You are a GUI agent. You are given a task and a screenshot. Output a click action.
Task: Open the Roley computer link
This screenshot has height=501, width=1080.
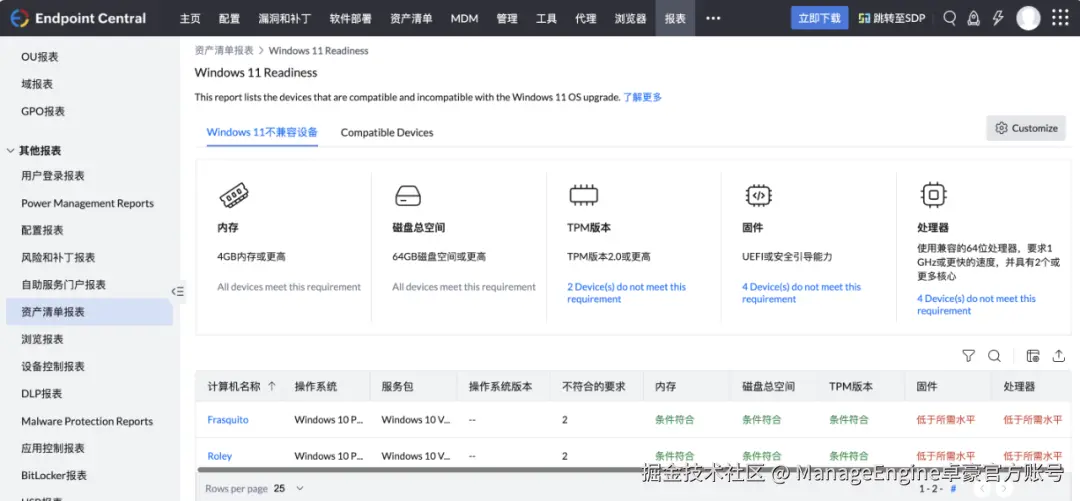tap(220, 456)
